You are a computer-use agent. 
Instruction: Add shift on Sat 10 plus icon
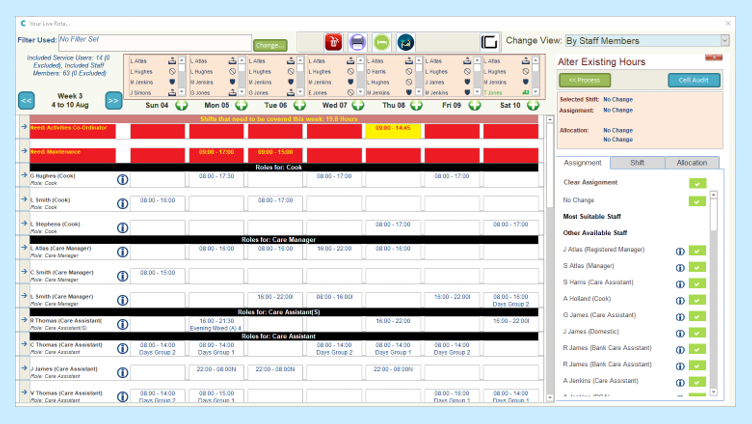(533, 105)
